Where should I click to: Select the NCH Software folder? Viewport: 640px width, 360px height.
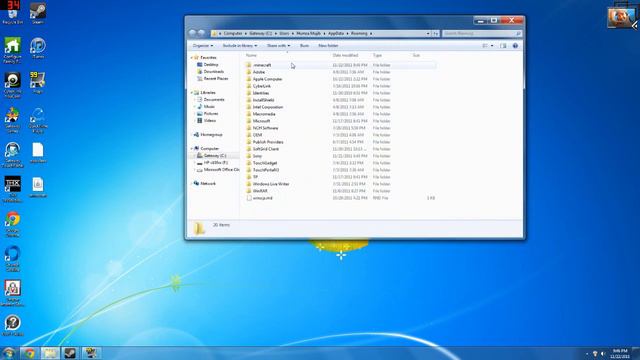coord(265,128)
